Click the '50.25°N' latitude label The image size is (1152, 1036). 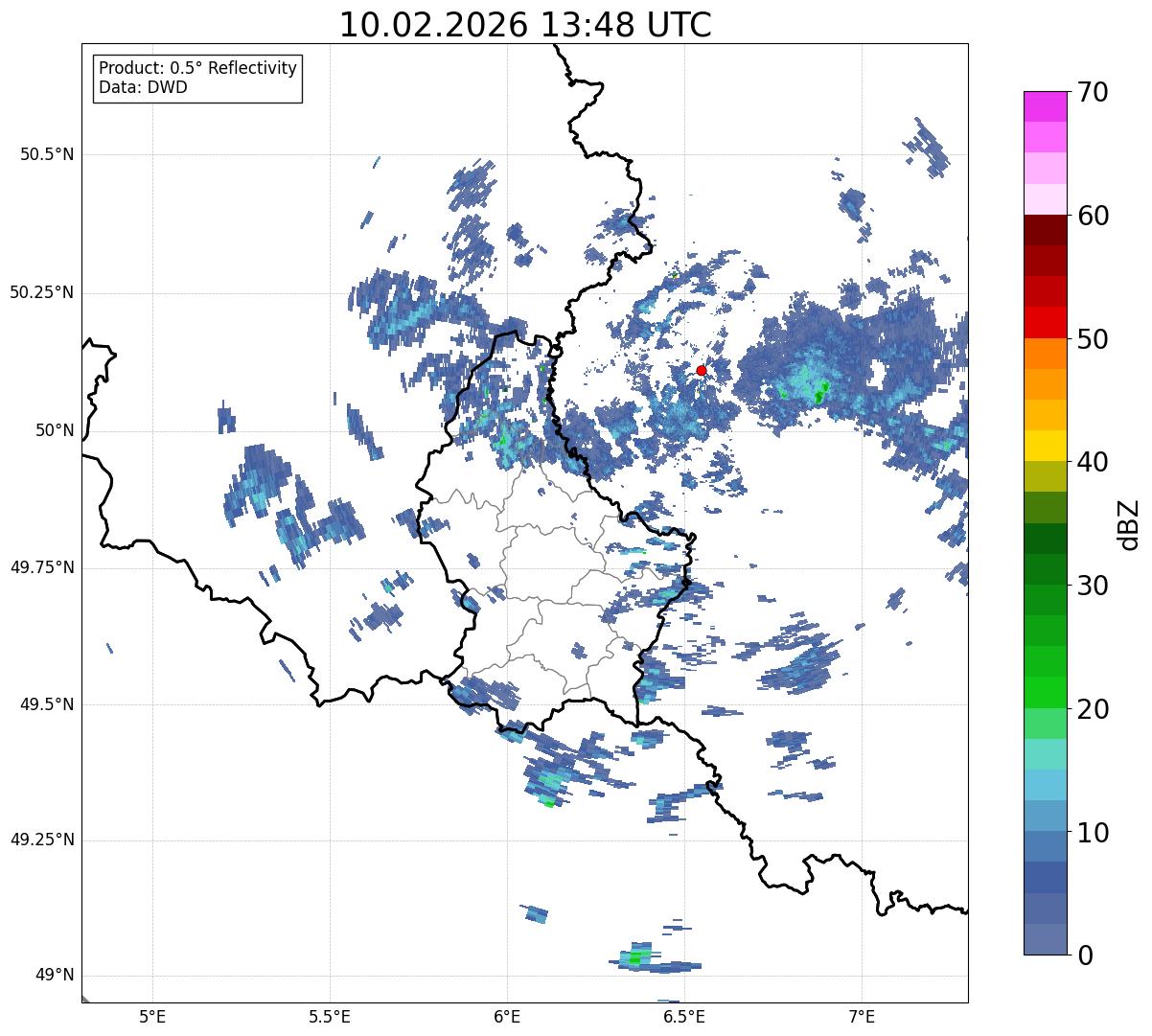[42, 292]
